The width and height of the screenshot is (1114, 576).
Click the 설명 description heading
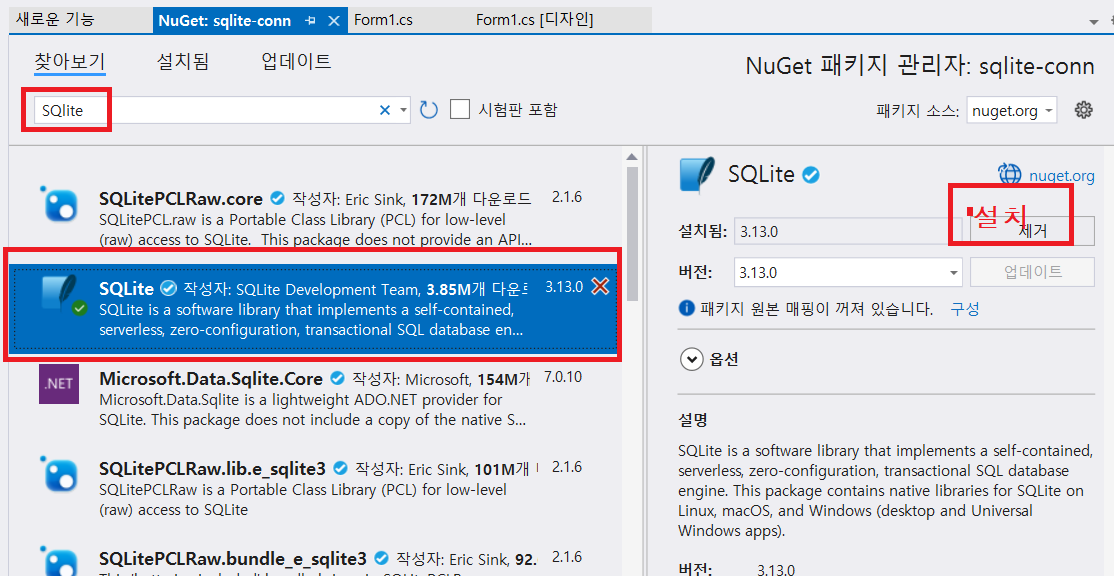click(693, 420)
